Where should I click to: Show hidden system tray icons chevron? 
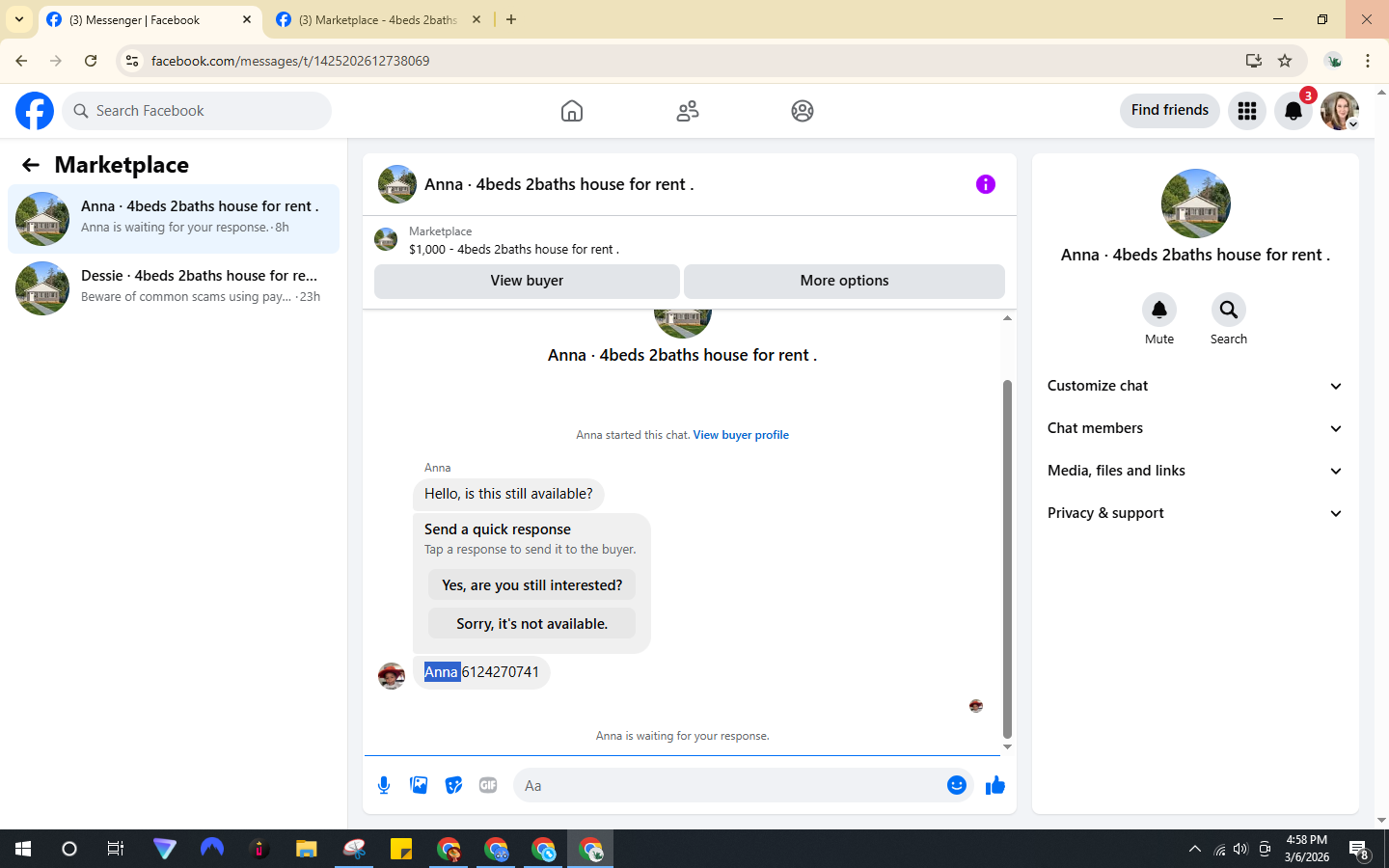click(x=1195, y=849)
